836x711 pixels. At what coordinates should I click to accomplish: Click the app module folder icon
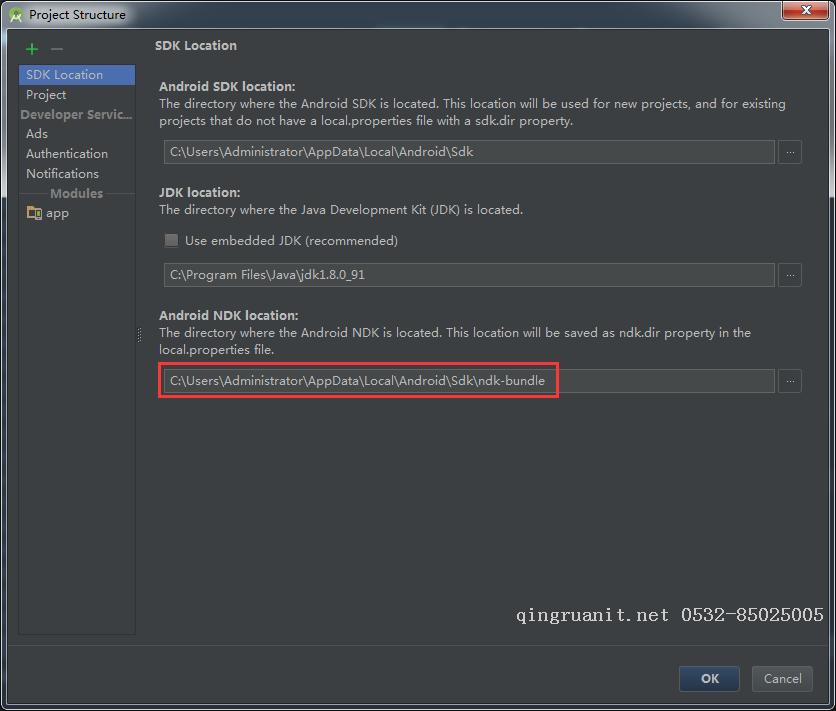pos(34,213)
